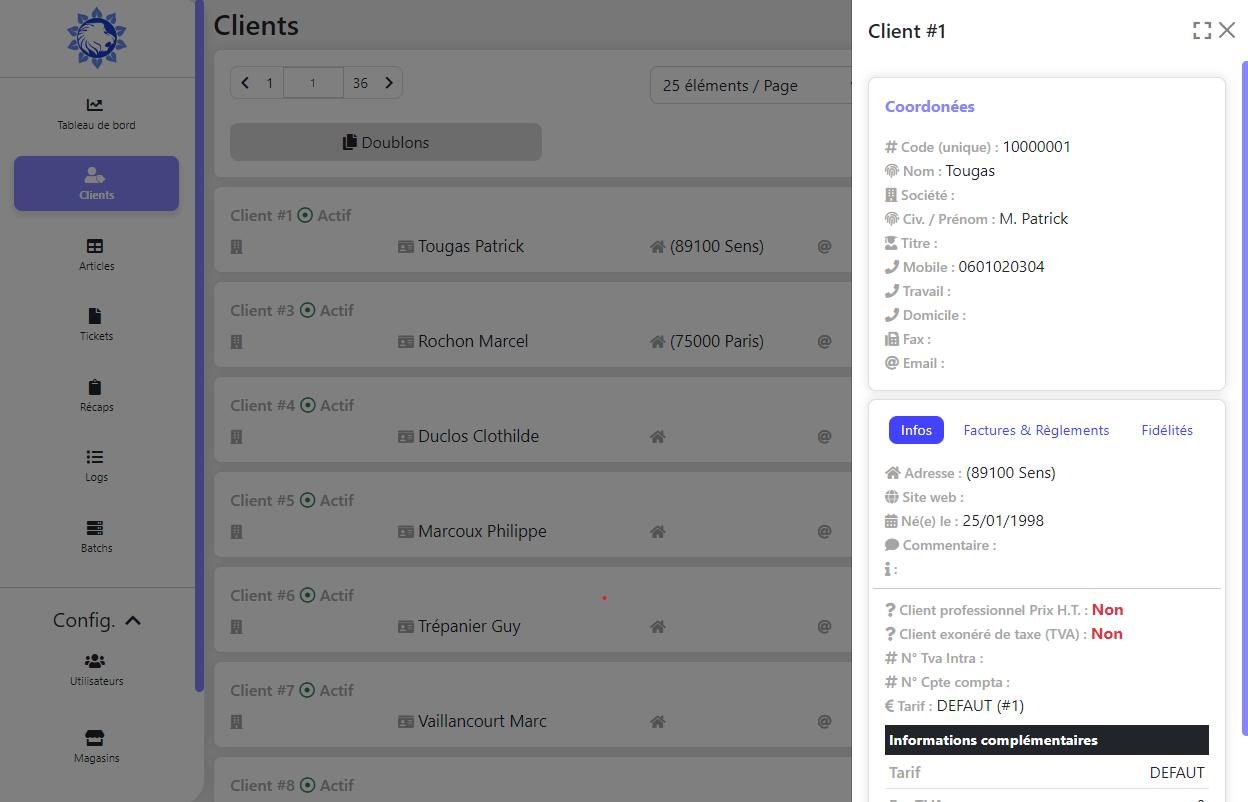Jump to last page 36
The image size is (1248, 802).
pos(360,83)
